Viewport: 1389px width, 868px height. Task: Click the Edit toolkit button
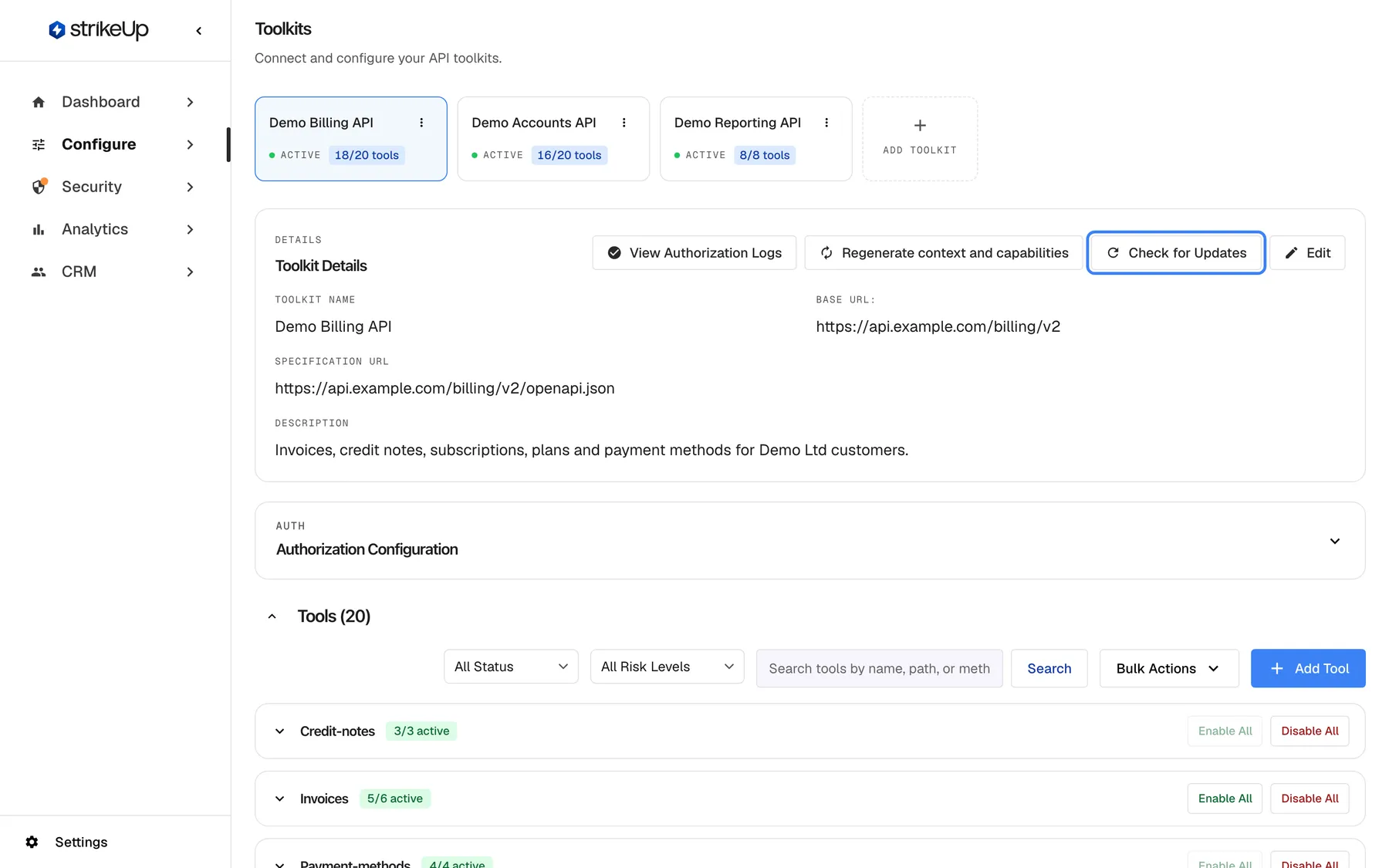tap(1307, 253)
